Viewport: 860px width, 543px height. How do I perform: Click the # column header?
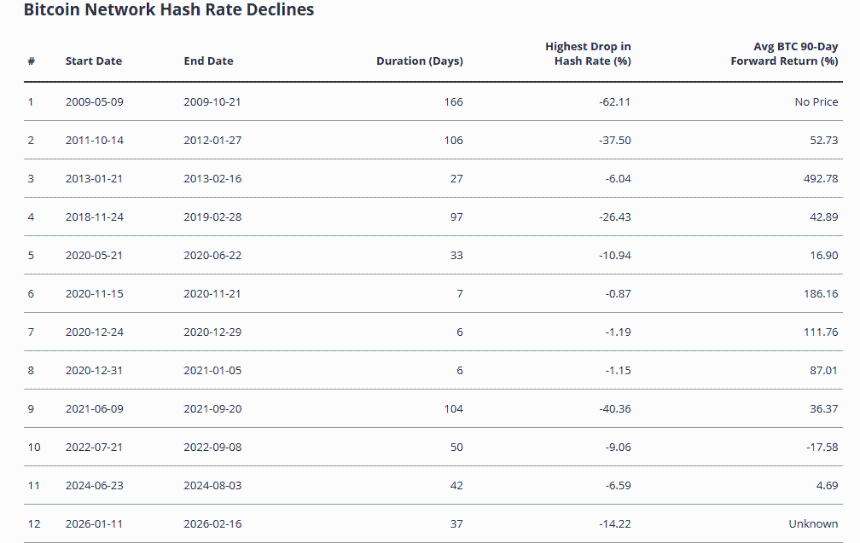point(31,61)
